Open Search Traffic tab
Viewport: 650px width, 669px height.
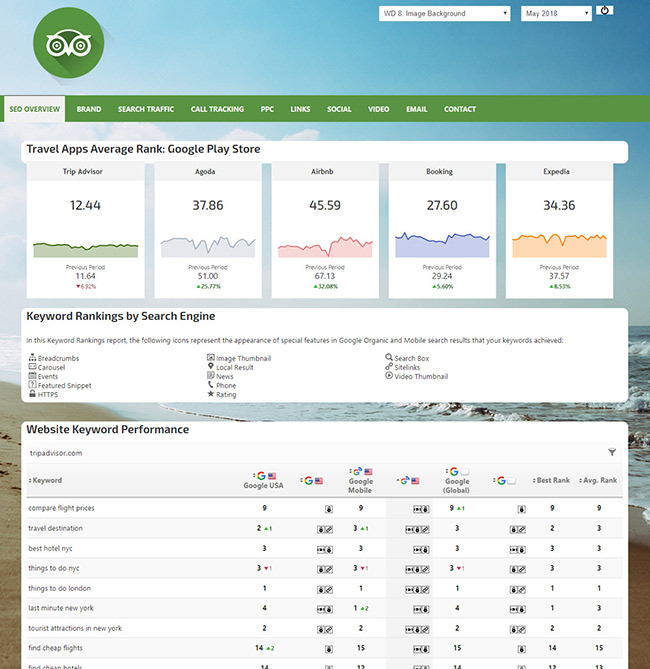(x=146, y=109)
